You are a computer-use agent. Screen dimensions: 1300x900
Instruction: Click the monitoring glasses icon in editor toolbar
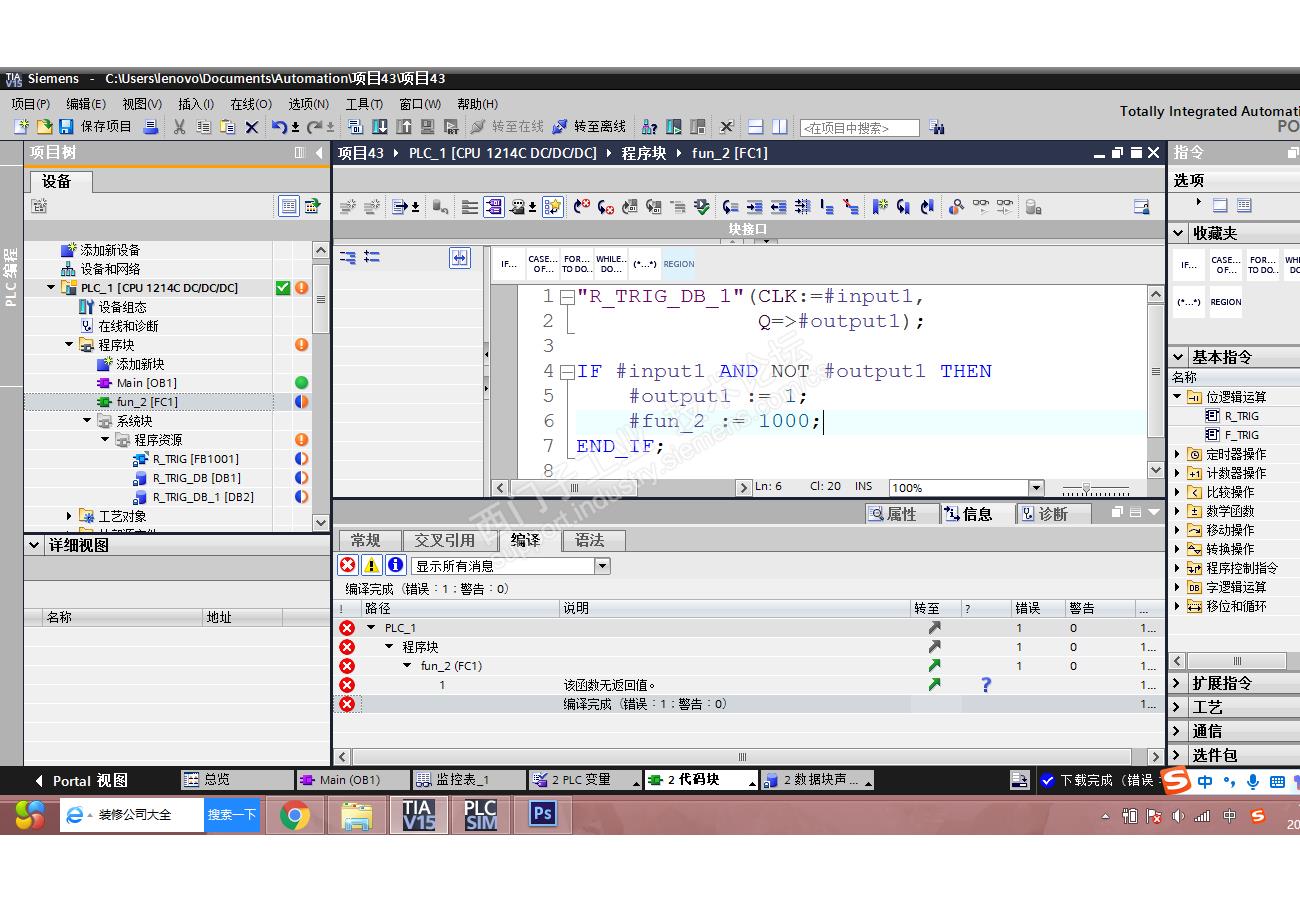coord(981,207)
